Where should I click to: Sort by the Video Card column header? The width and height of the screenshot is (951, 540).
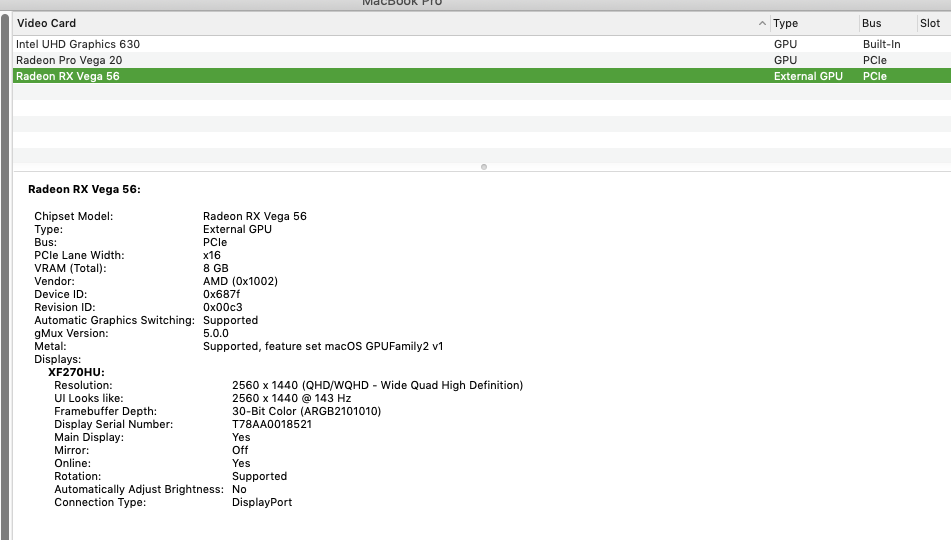point(391,23)
